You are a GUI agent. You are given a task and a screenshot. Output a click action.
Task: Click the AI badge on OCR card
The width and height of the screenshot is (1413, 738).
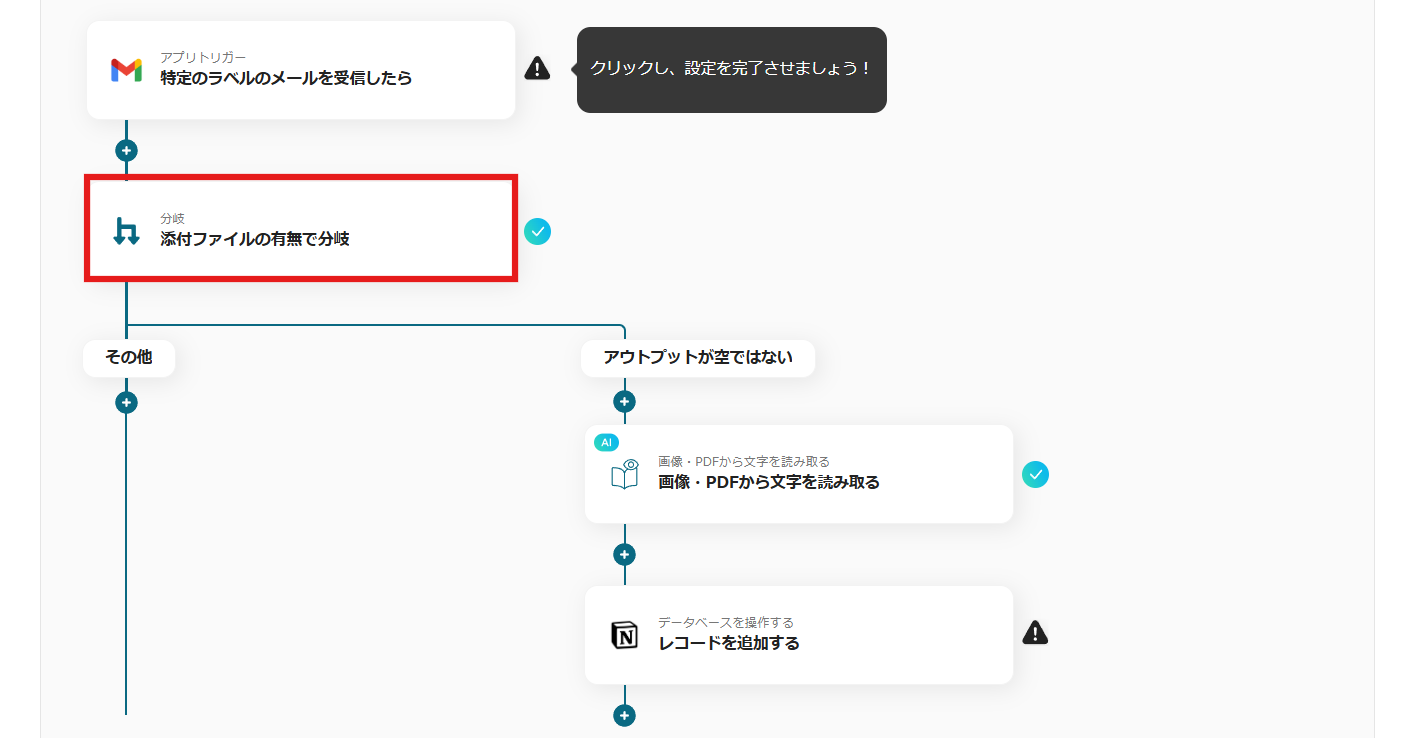pyautogui.click(x=606, y=442)
